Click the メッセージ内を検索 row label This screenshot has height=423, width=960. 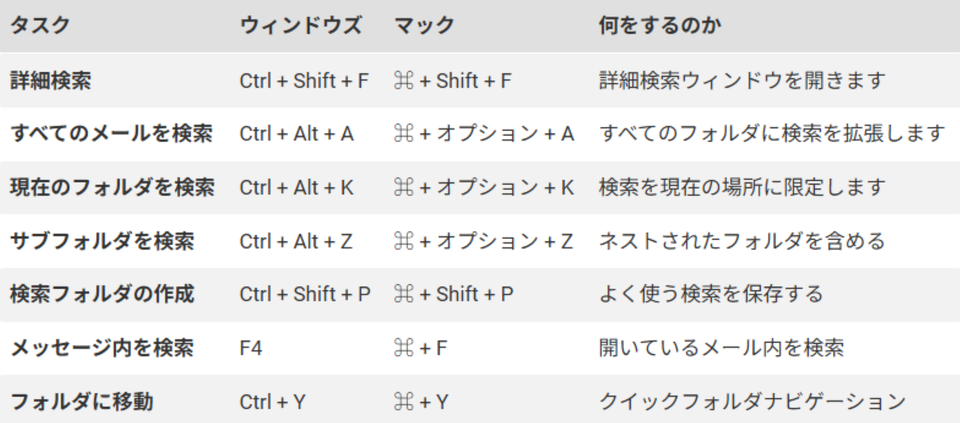click(102, 348)
